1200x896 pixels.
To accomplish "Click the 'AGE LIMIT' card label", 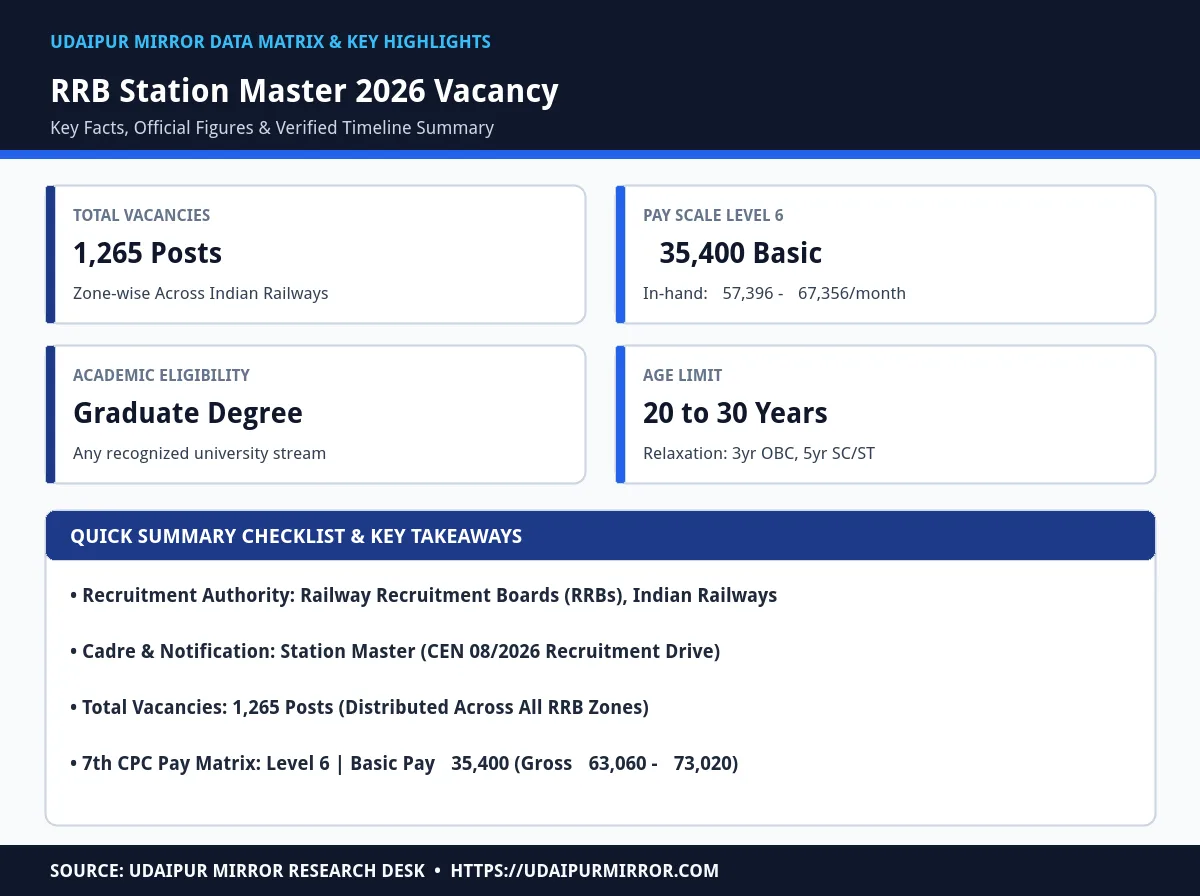I will (x=682, y=375).
